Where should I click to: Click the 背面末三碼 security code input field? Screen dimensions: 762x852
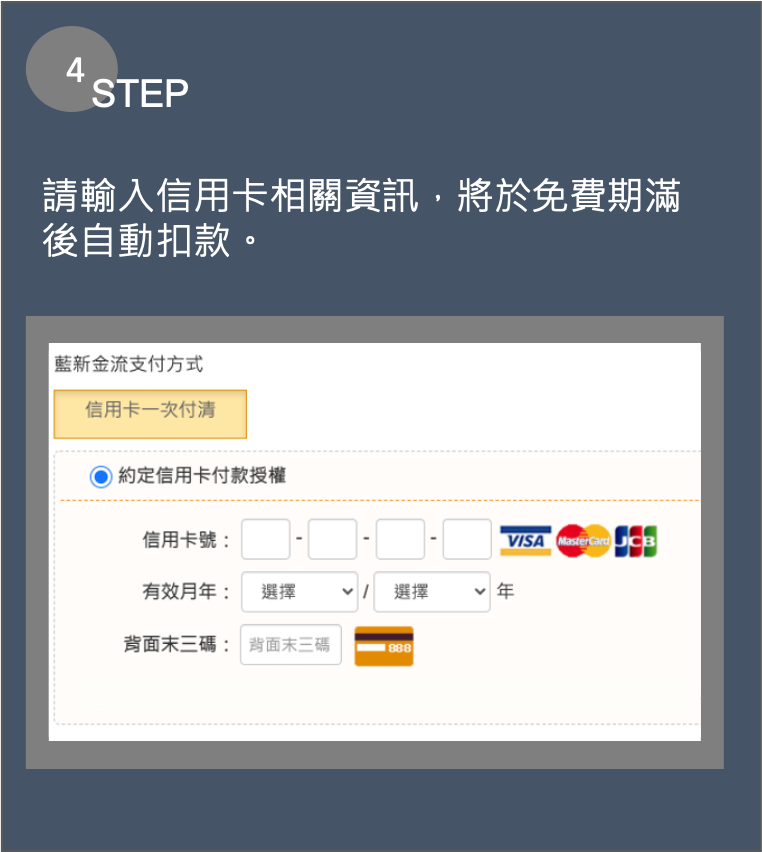[291, 644]
